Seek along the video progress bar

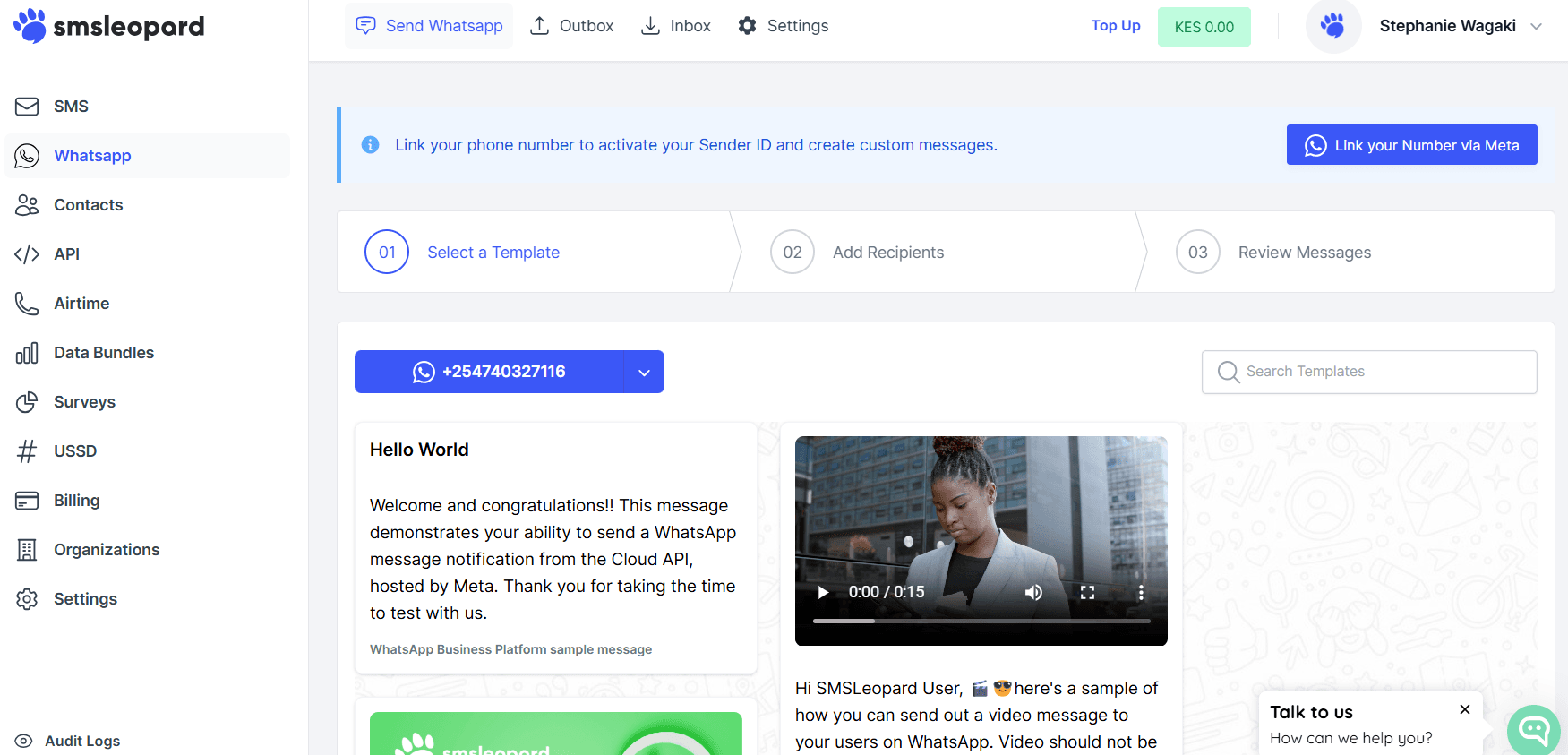(981, 621)
